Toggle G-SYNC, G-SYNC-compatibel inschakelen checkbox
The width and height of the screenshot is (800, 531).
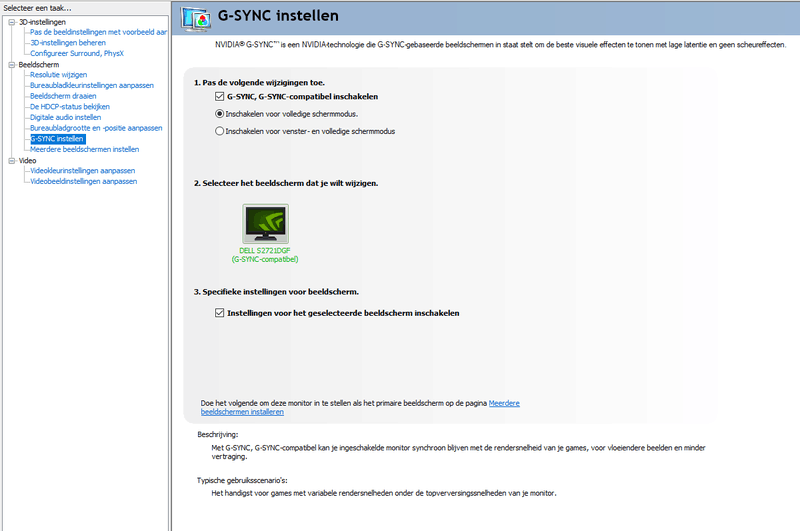219,96
